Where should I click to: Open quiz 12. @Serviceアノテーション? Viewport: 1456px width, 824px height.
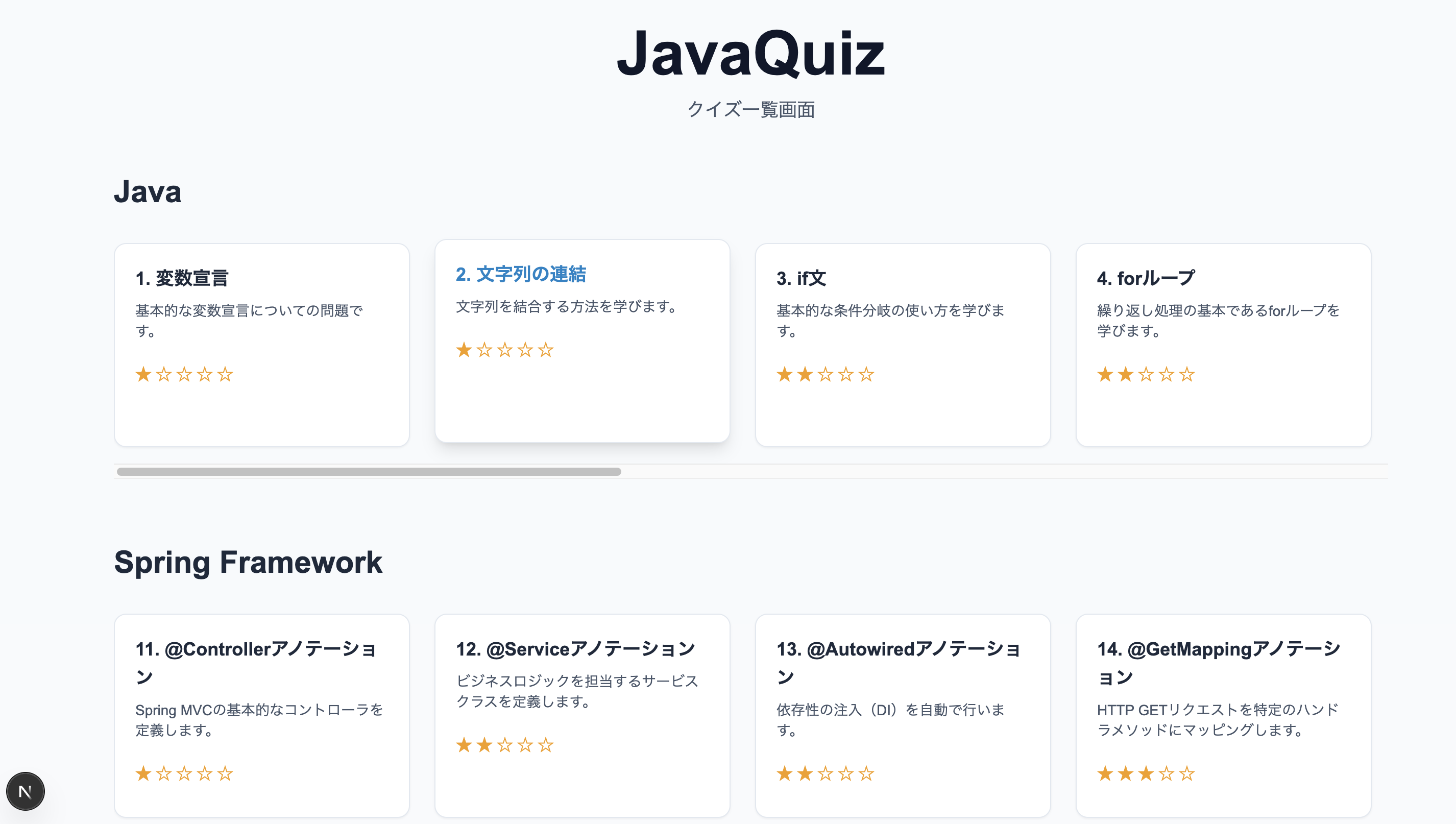pos(583,715)
